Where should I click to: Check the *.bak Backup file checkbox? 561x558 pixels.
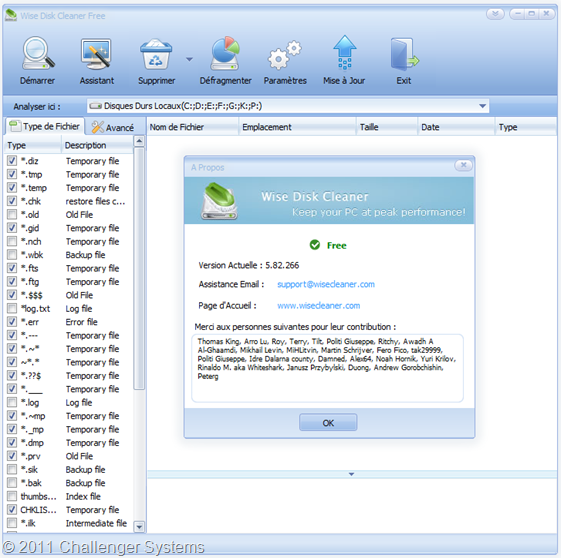tap(12, 483)
